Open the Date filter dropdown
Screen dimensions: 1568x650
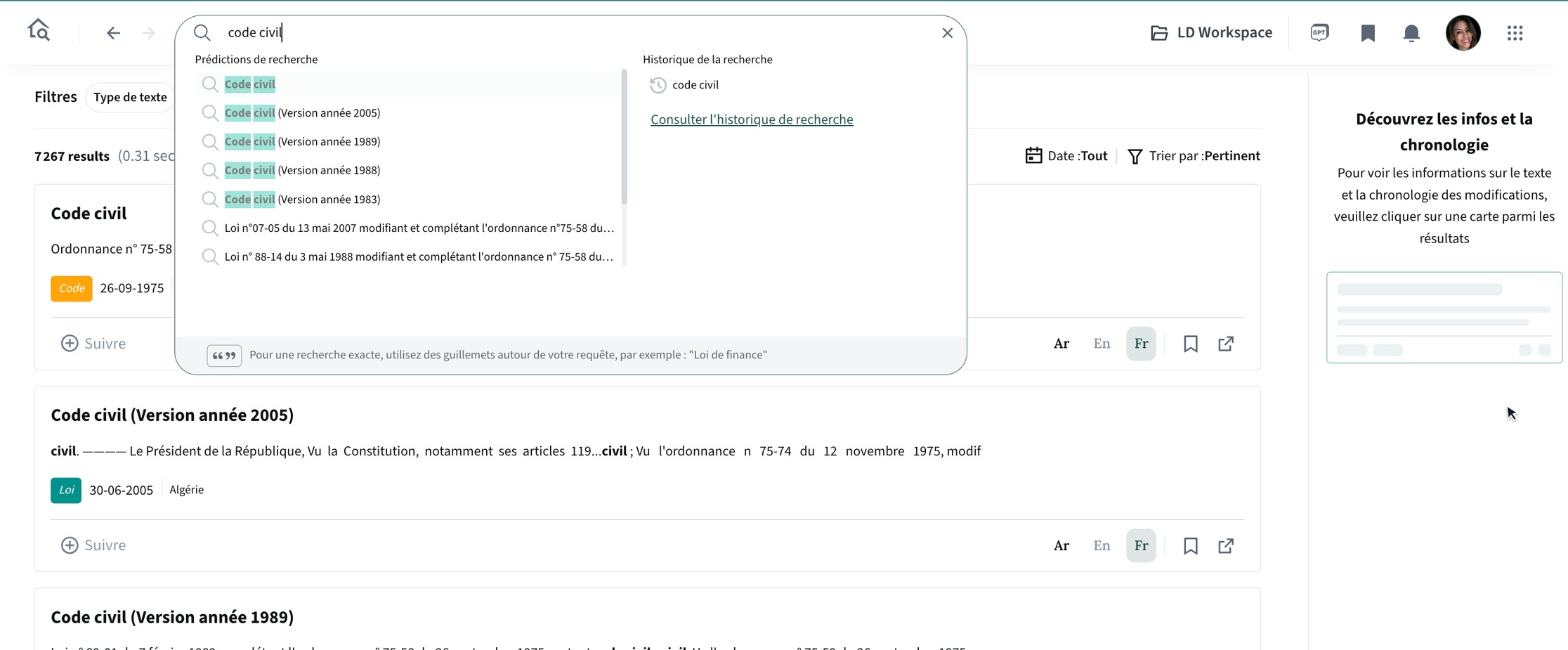tap(1066, 156)
